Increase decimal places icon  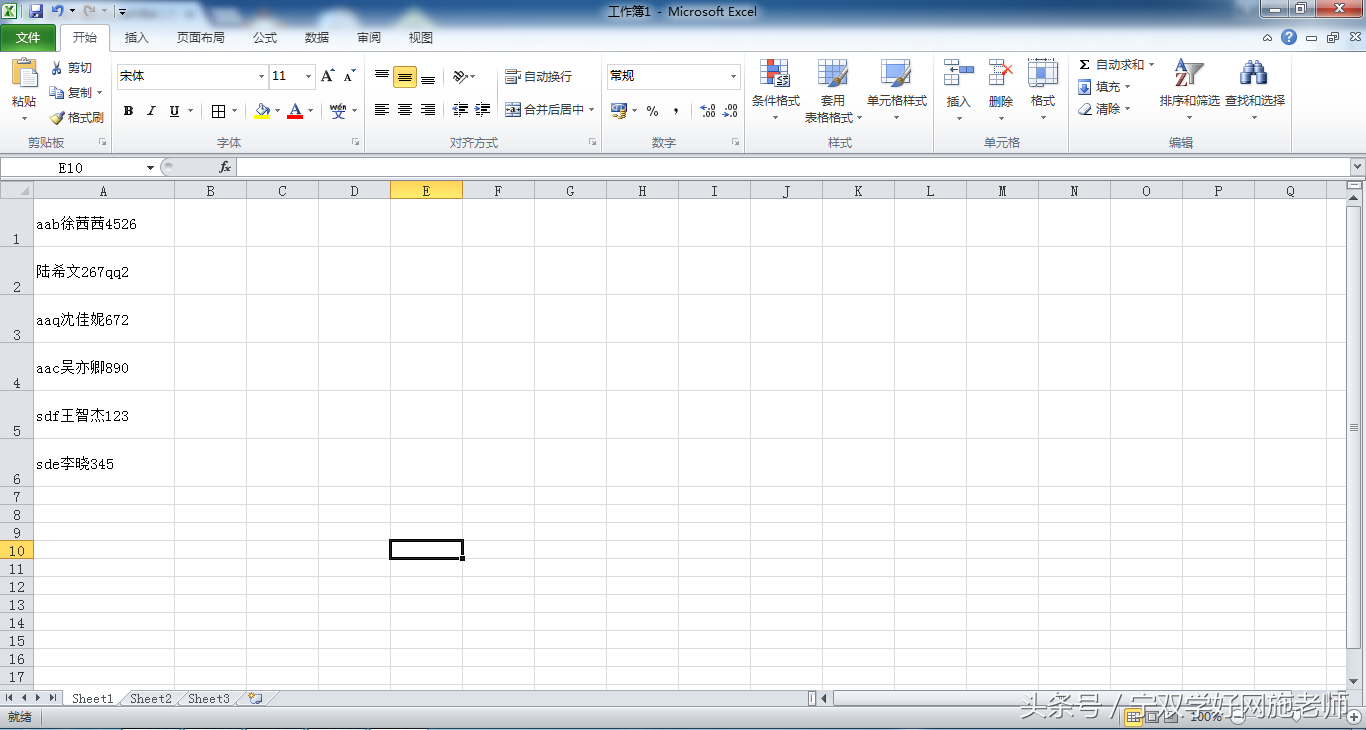pyautogui.click(x=707, y=111)
